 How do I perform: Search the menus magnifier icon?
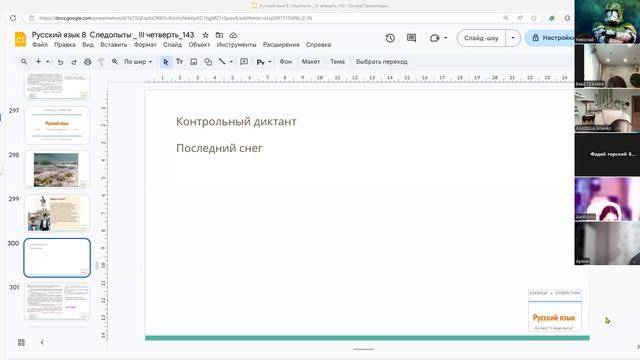(x=24, y=62)
